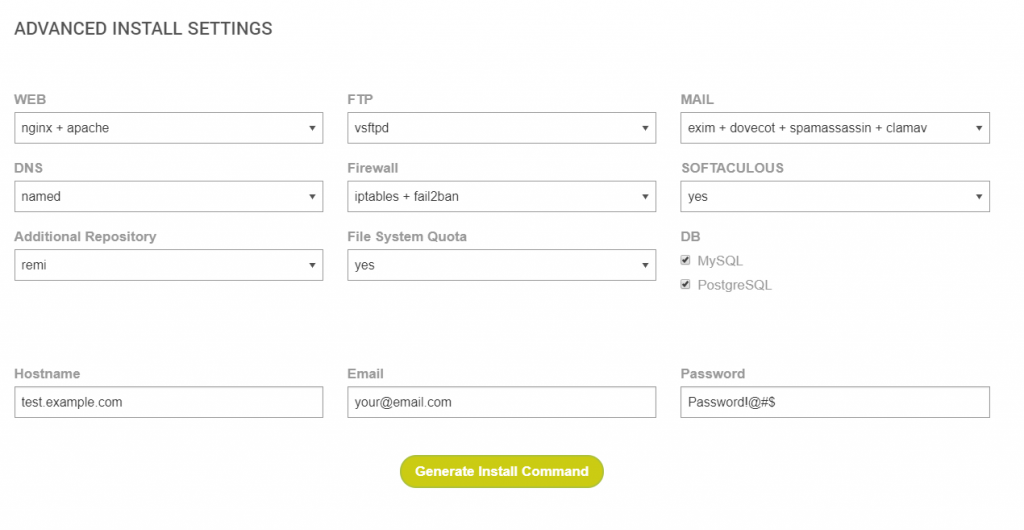The width and height of the screenshot is (1024, 530).
Task: Select the Password input field
Action: (x=834, y=402)
